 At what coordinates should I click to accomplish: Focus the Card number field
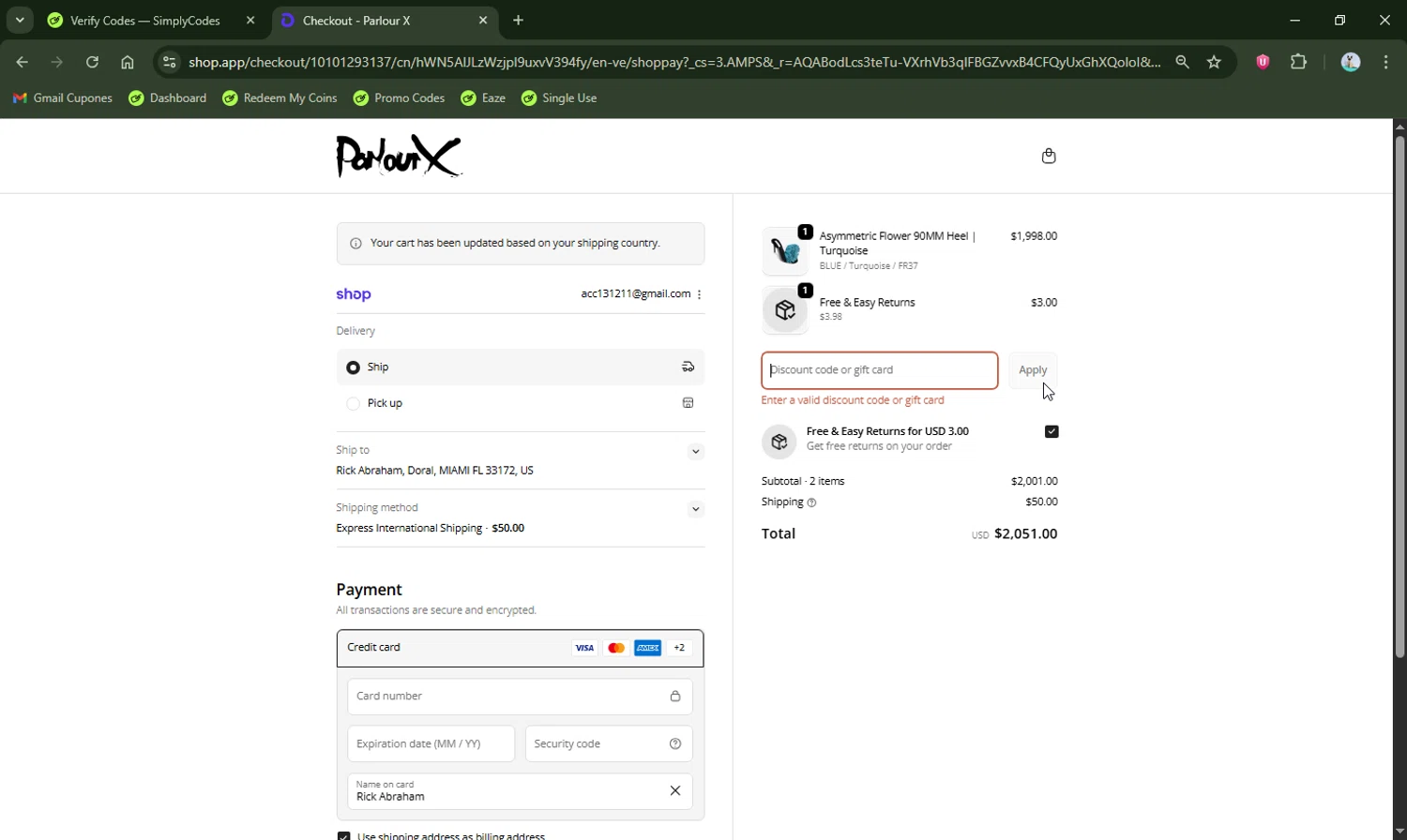pos(521,697)
